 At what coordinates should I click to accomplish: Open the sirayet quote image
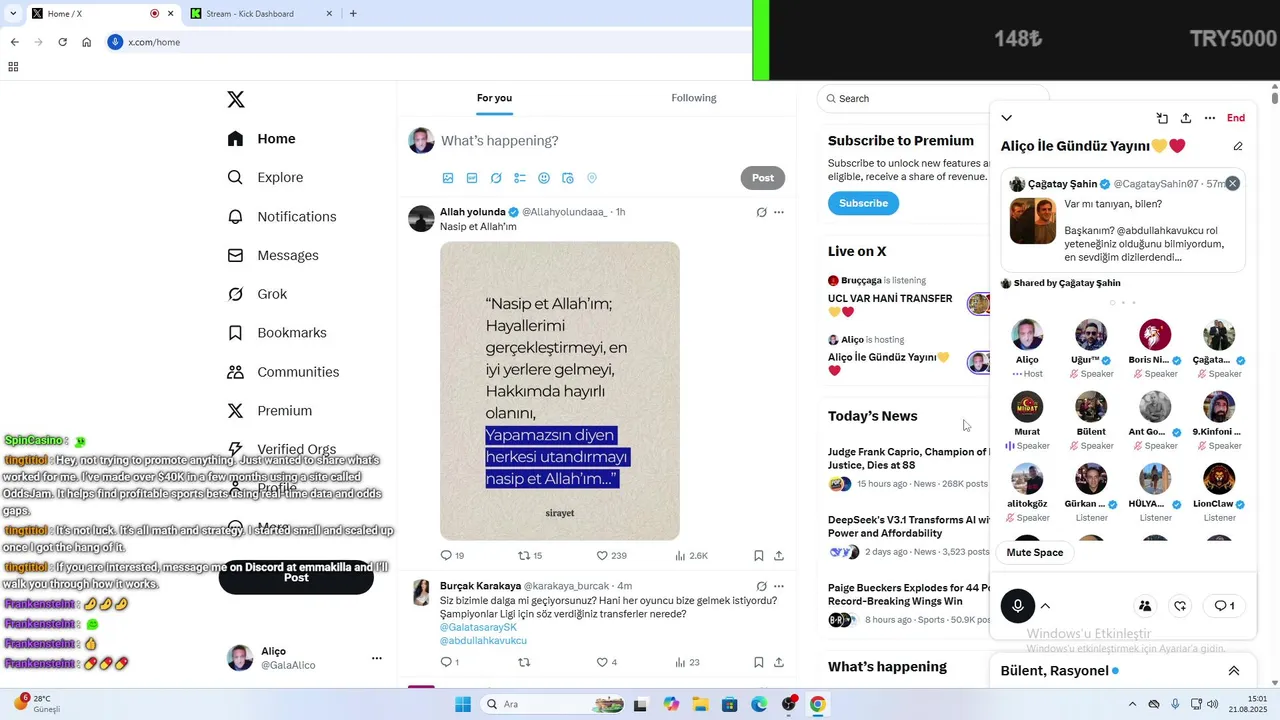point(560,391)
